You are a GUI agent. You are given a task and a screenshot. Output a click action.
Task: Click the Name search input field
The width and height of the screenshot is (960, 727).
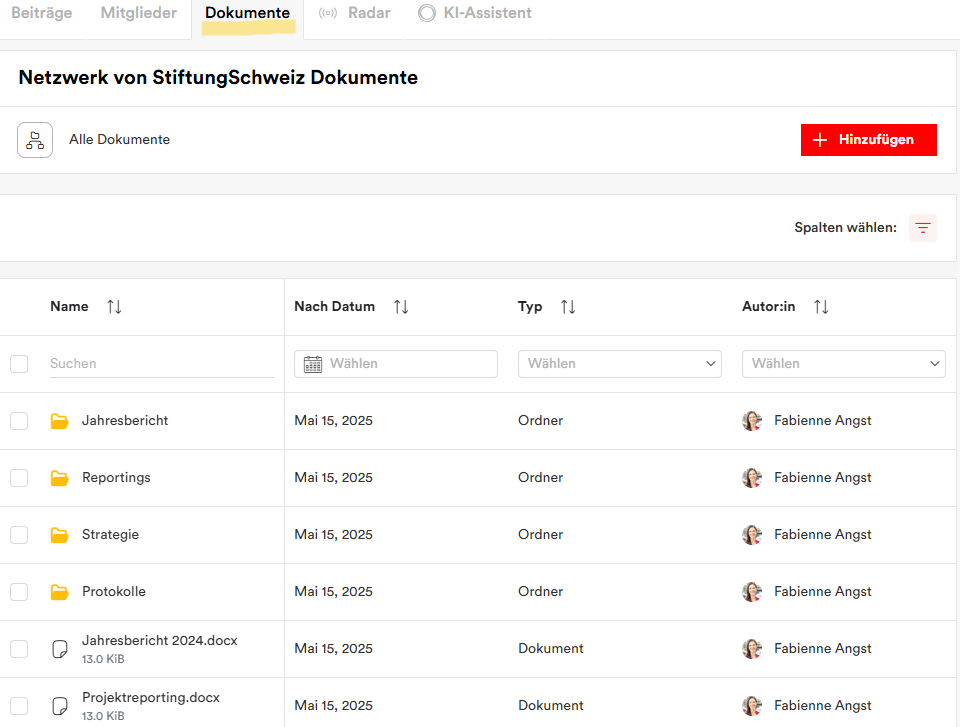(x=161, y=364)
